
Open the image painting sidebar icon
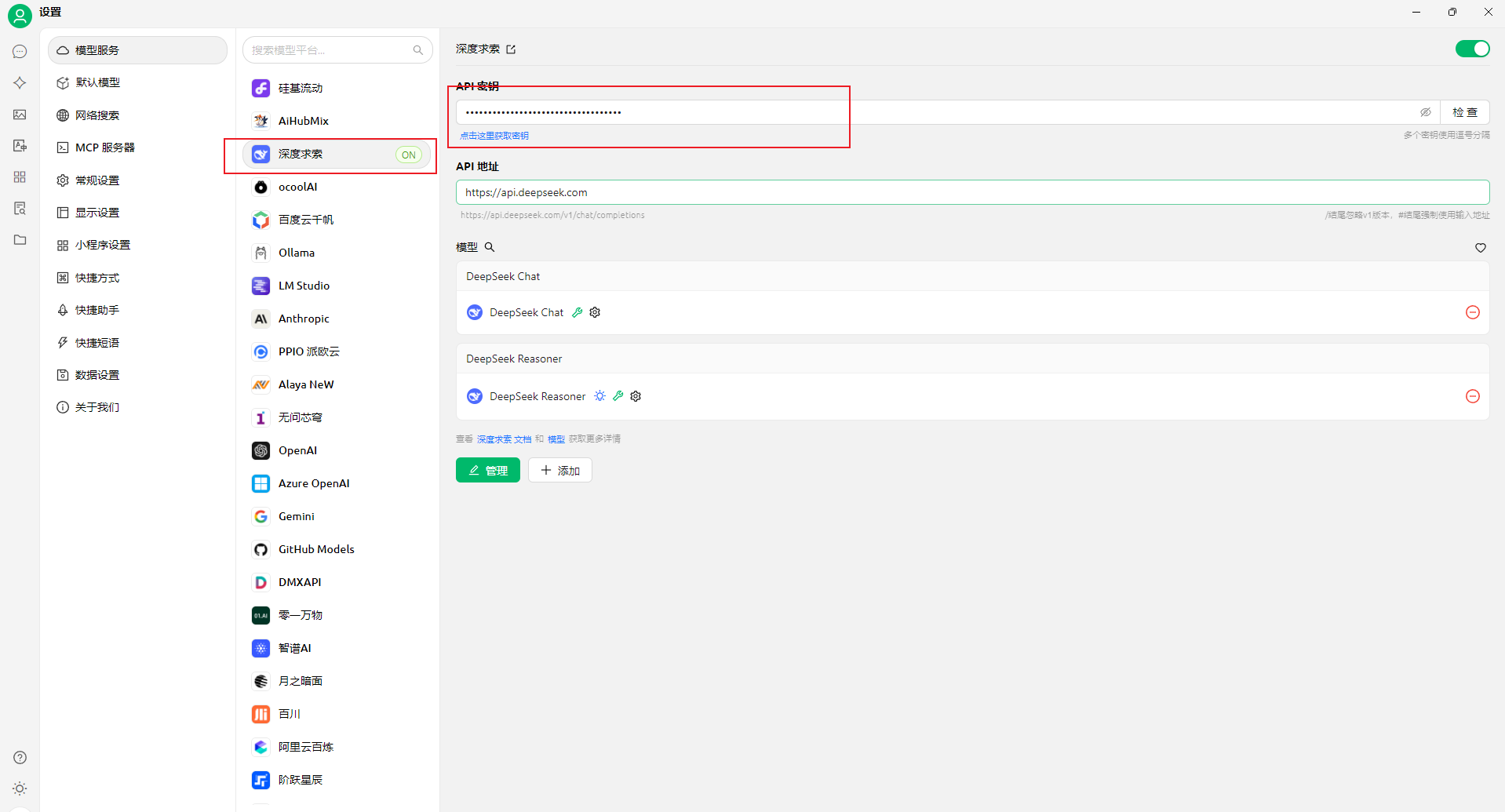[20, 115]
